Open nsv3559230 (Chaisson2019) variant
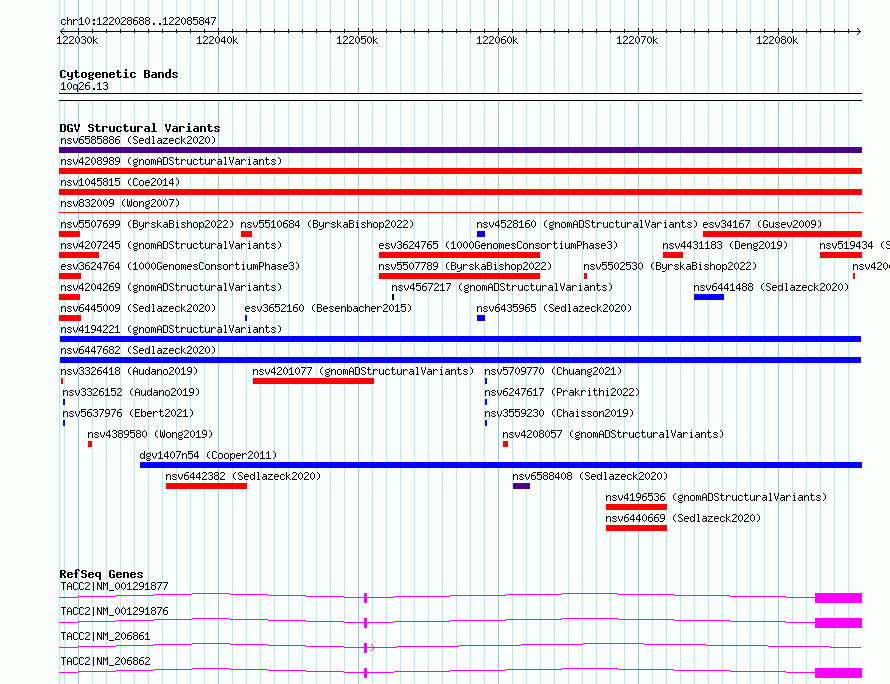This screenshot has width=890, height=684. [x=559, y=413]
